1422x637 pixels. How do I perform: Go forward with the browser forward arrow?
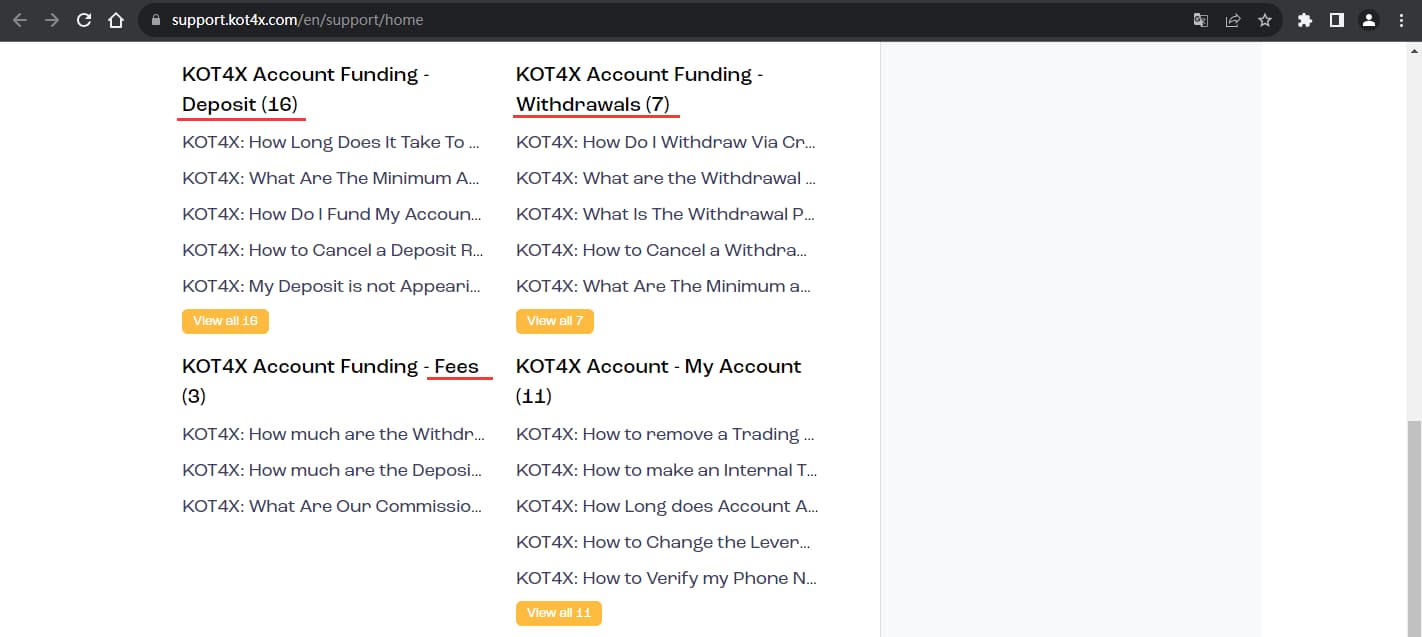click(52, 20)
